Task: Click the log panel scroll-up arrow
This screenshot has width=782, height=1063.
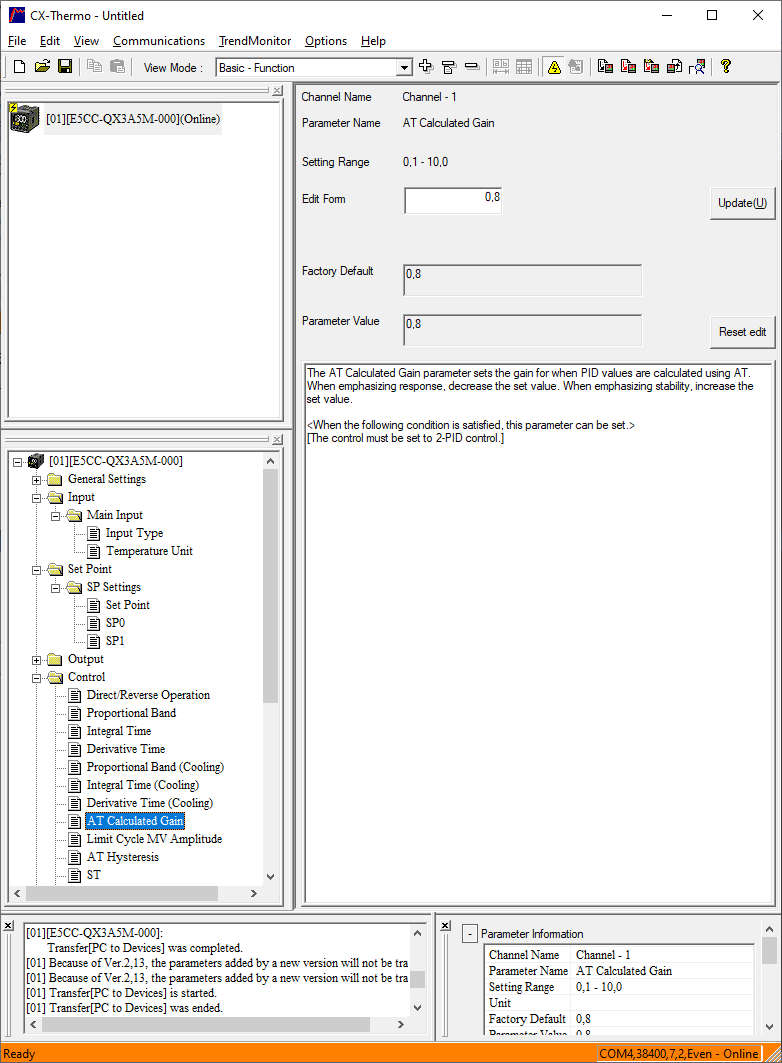Action: click(417, 933)
